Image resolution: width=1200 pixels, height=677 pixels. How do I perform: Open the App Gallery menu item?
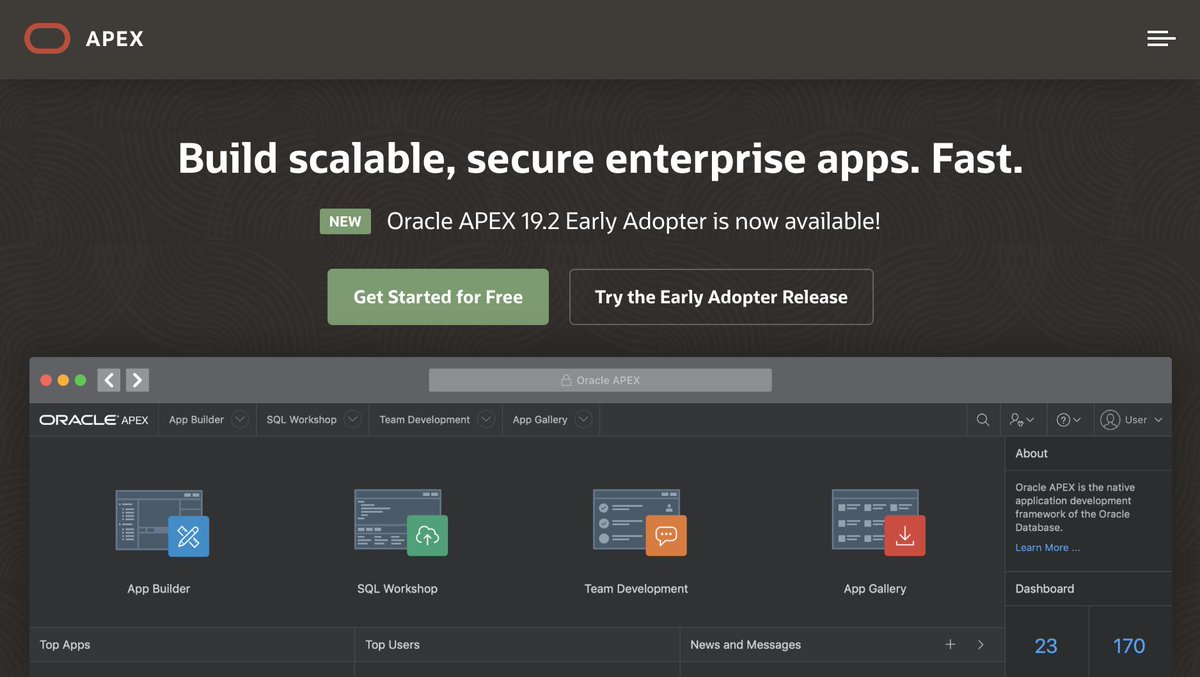click(540, 420)
